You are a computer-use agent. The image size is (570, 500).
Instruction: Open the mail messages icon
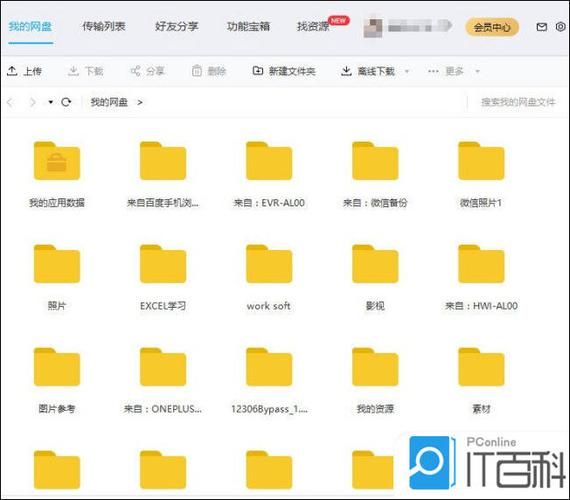pyautogui.click(x=542, y=27)
